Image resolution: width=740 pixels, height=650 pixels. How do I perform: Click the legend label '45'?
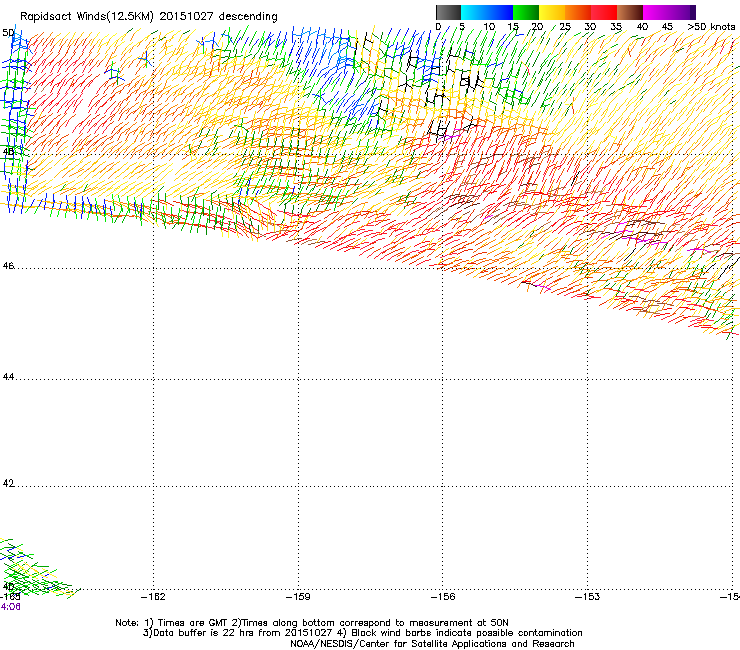[x=667, y=26]
